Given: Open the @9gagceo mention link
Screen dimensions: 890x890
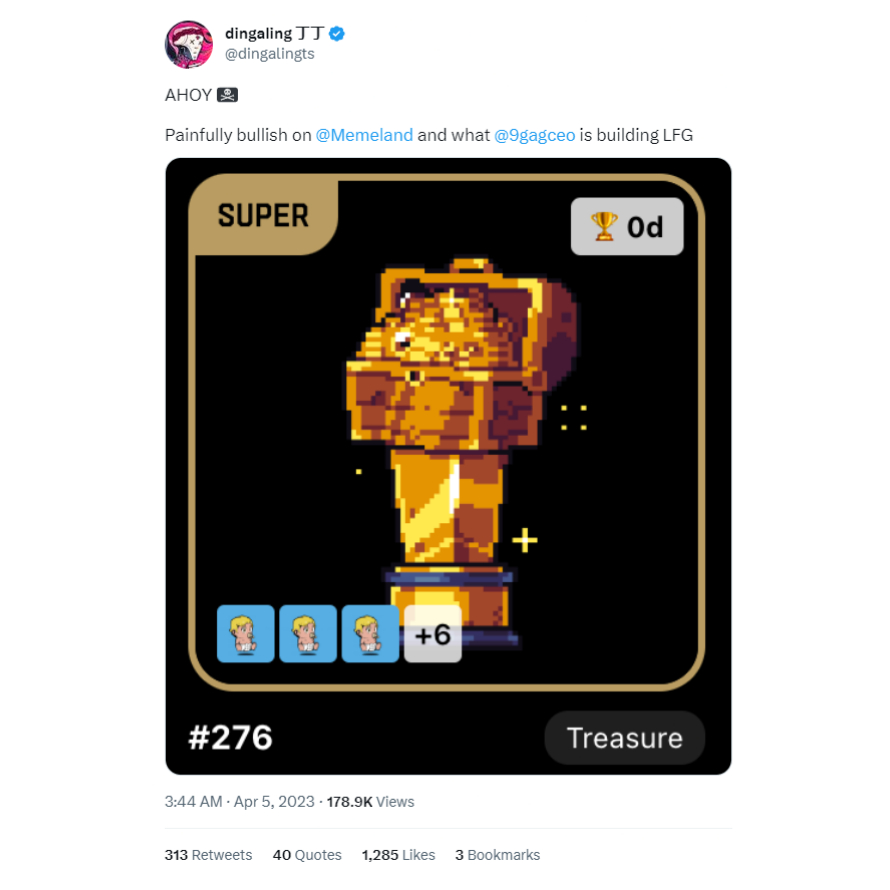Looking at the screenshot, I should [534, 135].
